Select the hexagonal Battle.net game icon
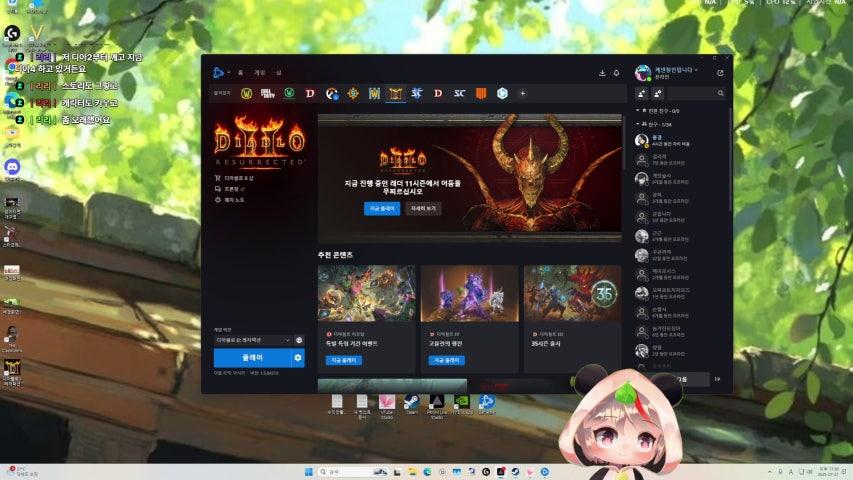 pos(502,94)
